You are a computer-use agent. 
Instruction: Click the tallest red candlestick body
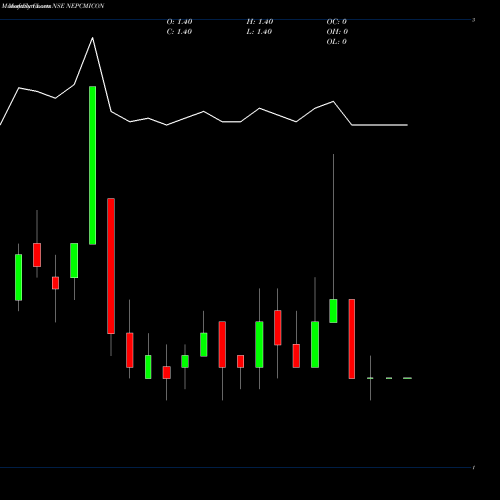coord(111,266)
